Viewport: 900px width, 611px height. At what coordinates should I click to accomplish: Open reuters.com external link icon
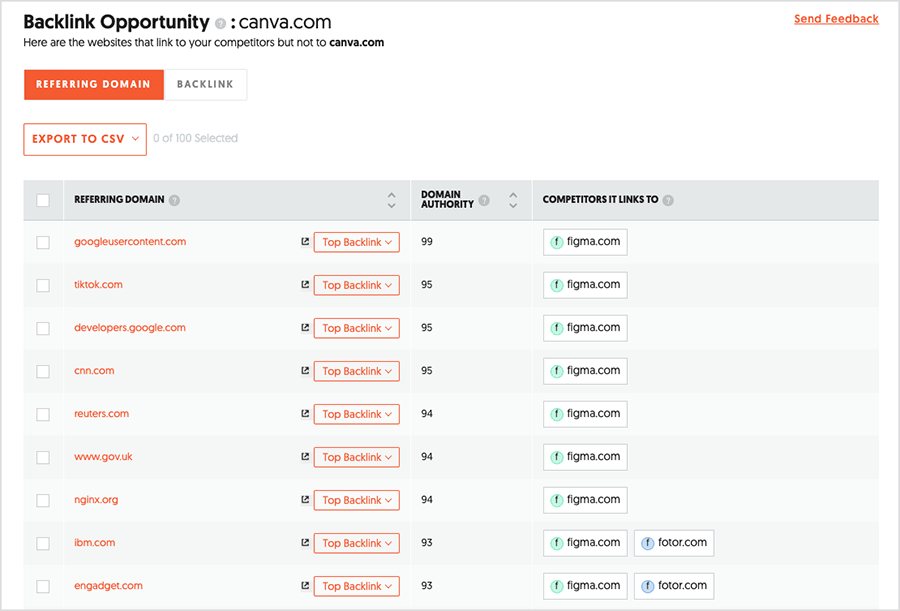point(305,414)
